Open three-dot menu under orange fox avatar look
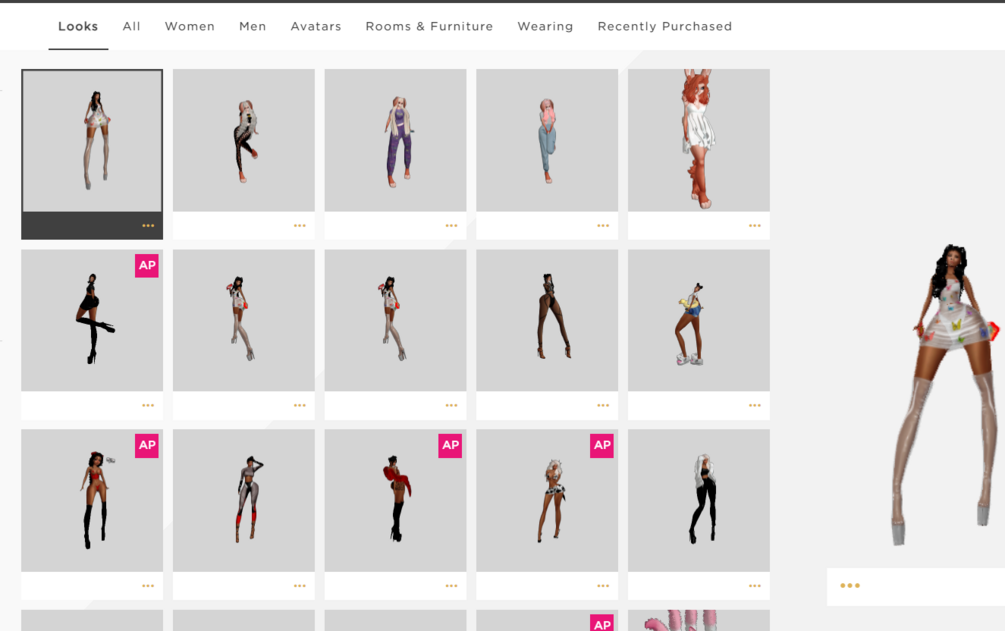The height and width of the screenshot is (631, 1005). tap(755, 226)
